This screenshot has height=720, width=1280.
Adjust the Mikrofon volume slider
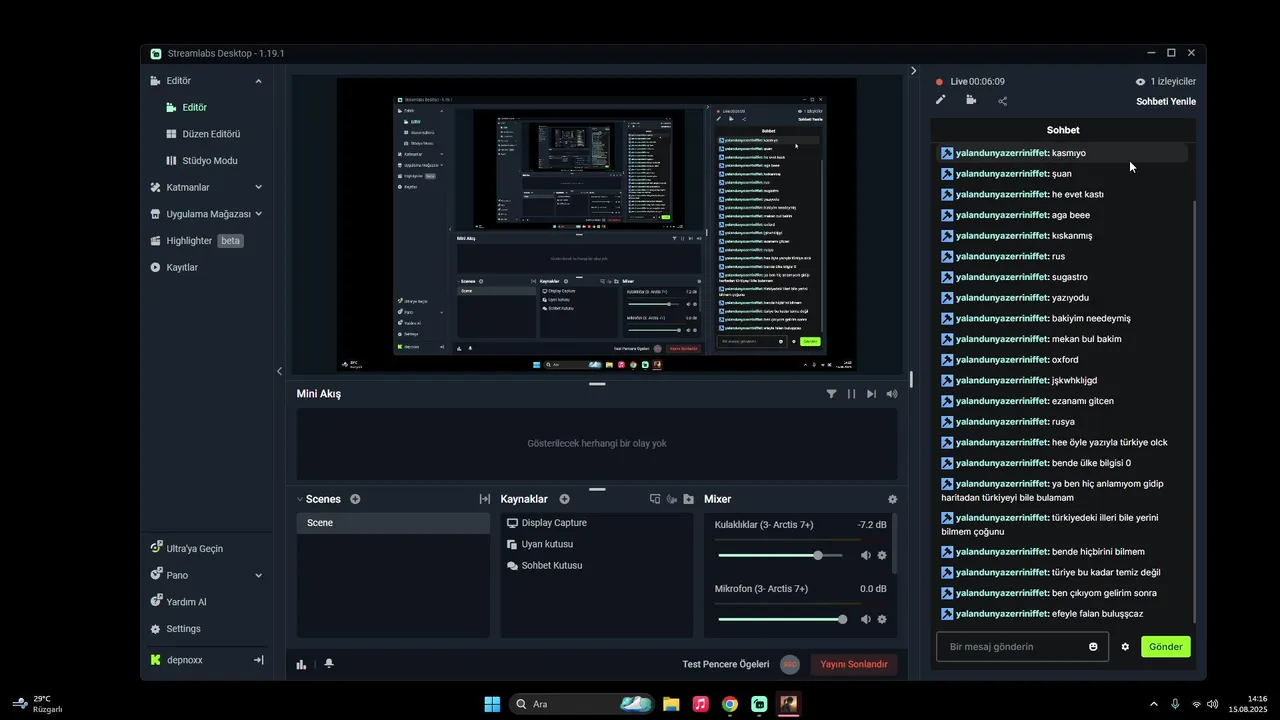(x=782, y=619)
